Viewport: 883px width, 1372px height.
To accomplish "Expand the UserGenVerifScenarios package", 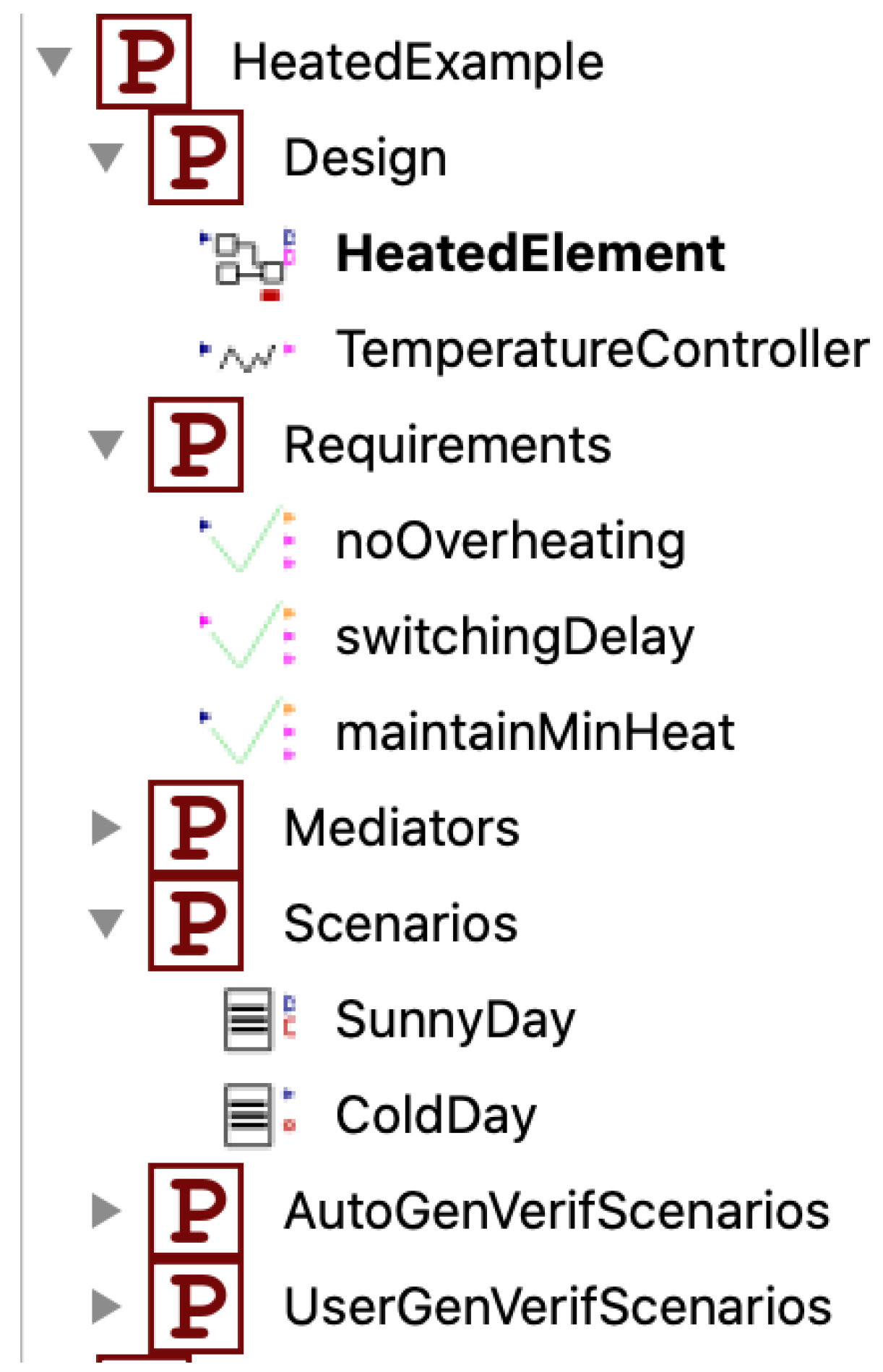I will tap(106, 1306).
